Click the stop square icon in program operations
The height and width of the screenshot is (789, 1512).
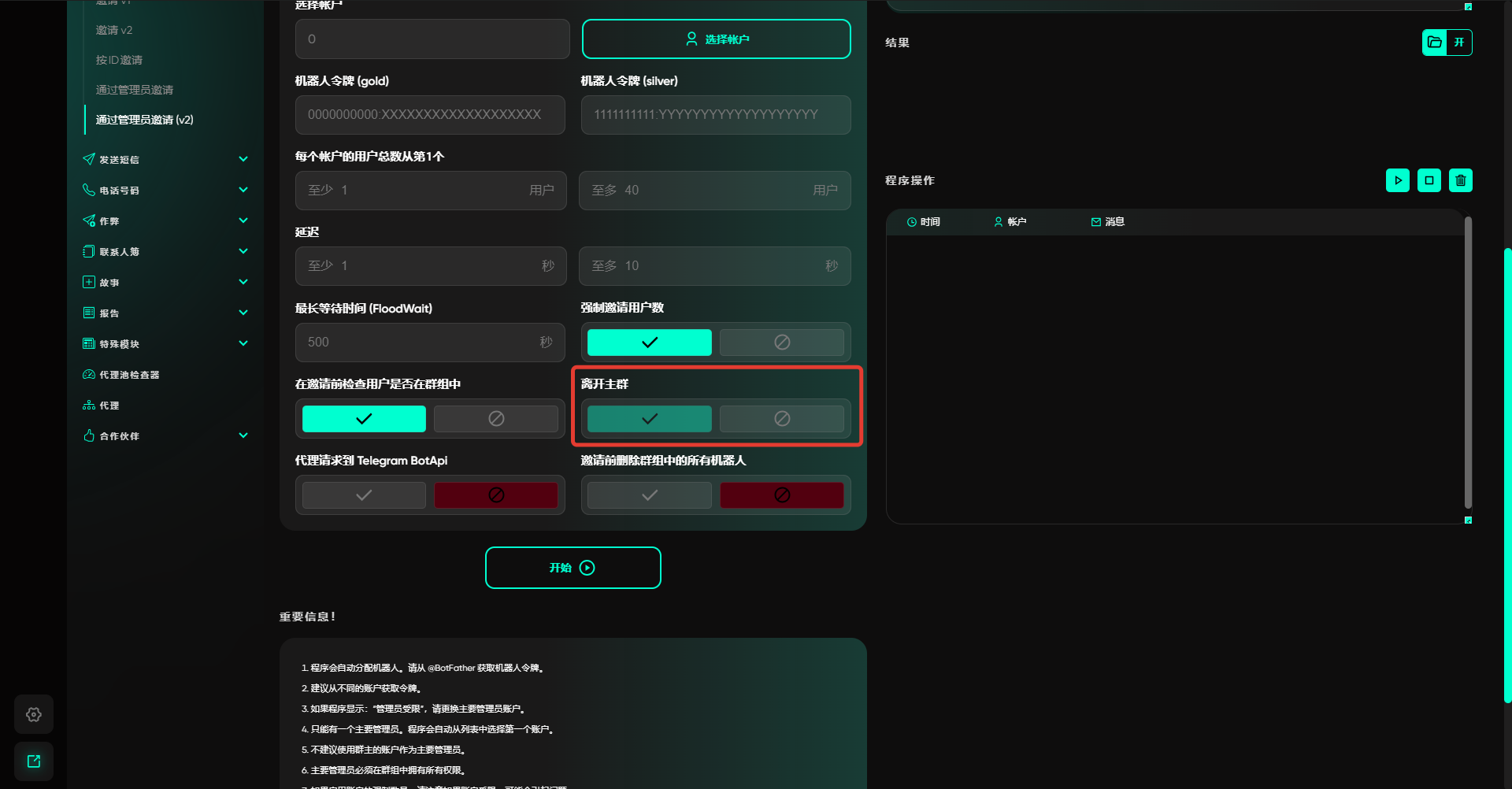1429,180
